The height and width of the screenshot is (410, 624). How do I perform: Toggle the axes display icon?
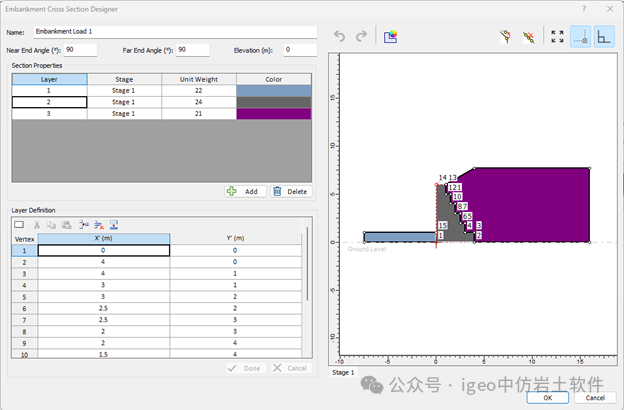click(x=604, y=37)
